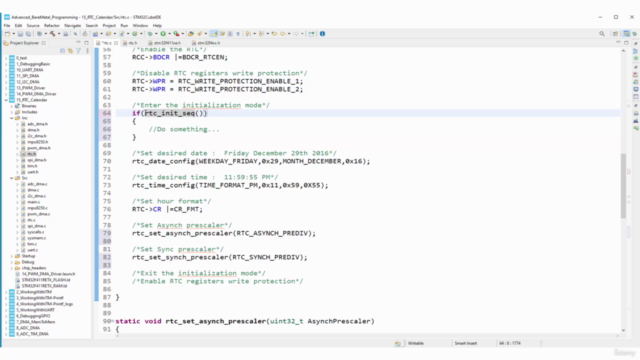Click the Save icon in the toolbar
This screenshot has height=360, width=640.
click(20, 34)
